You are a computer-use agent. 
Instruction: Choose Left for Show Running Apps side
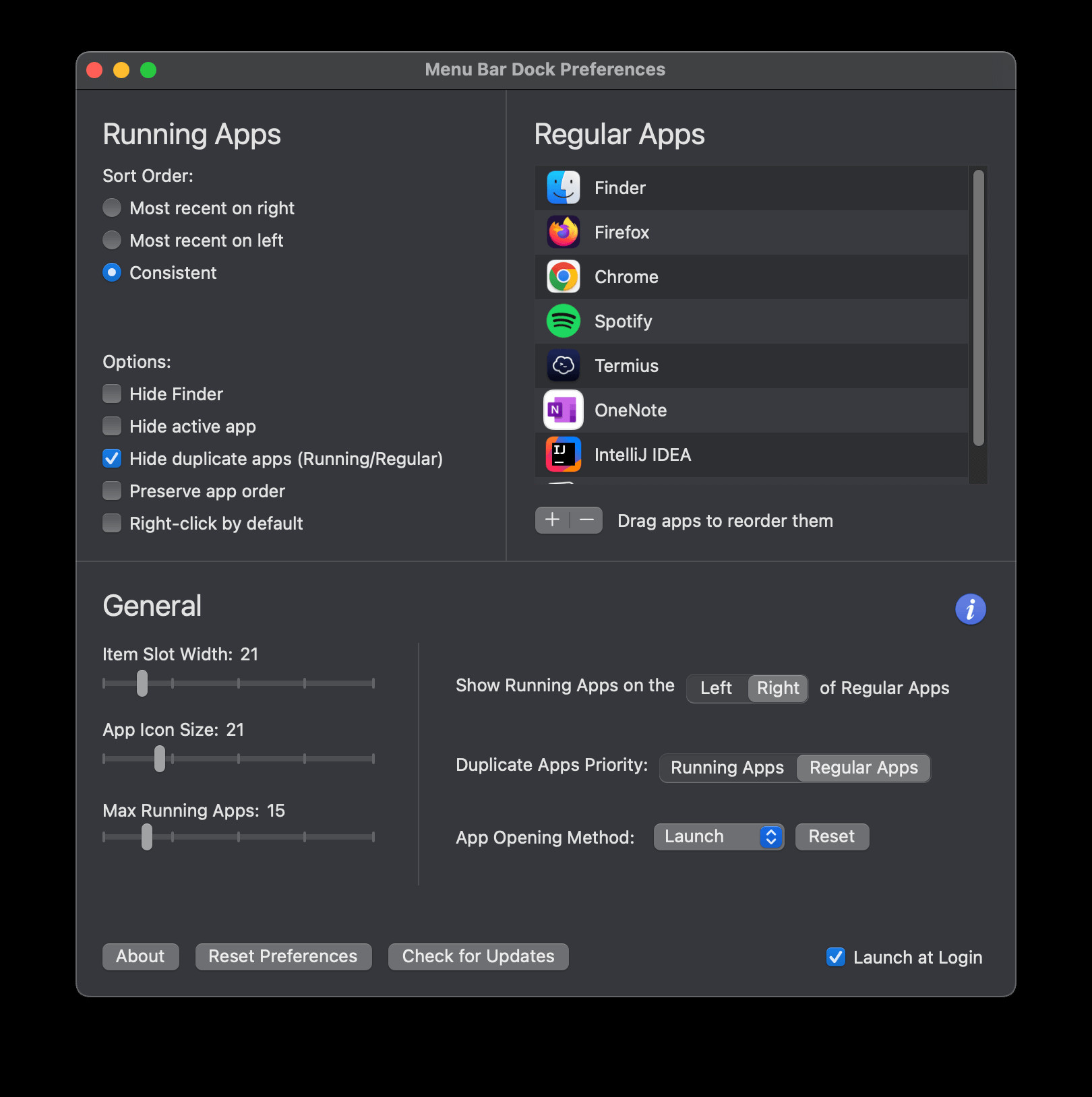coord(717,688)
